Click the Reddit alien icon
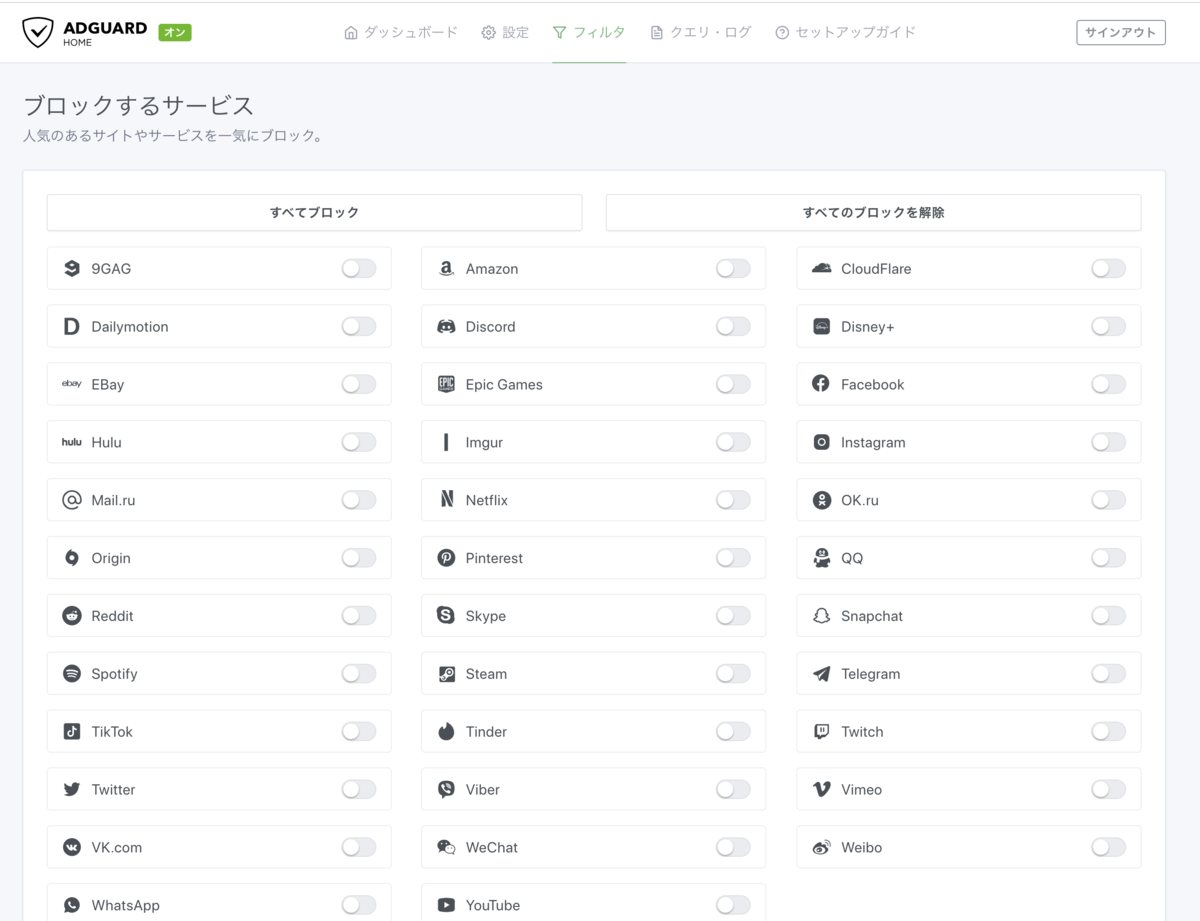The image size is (1200, 921). point(72,616)
